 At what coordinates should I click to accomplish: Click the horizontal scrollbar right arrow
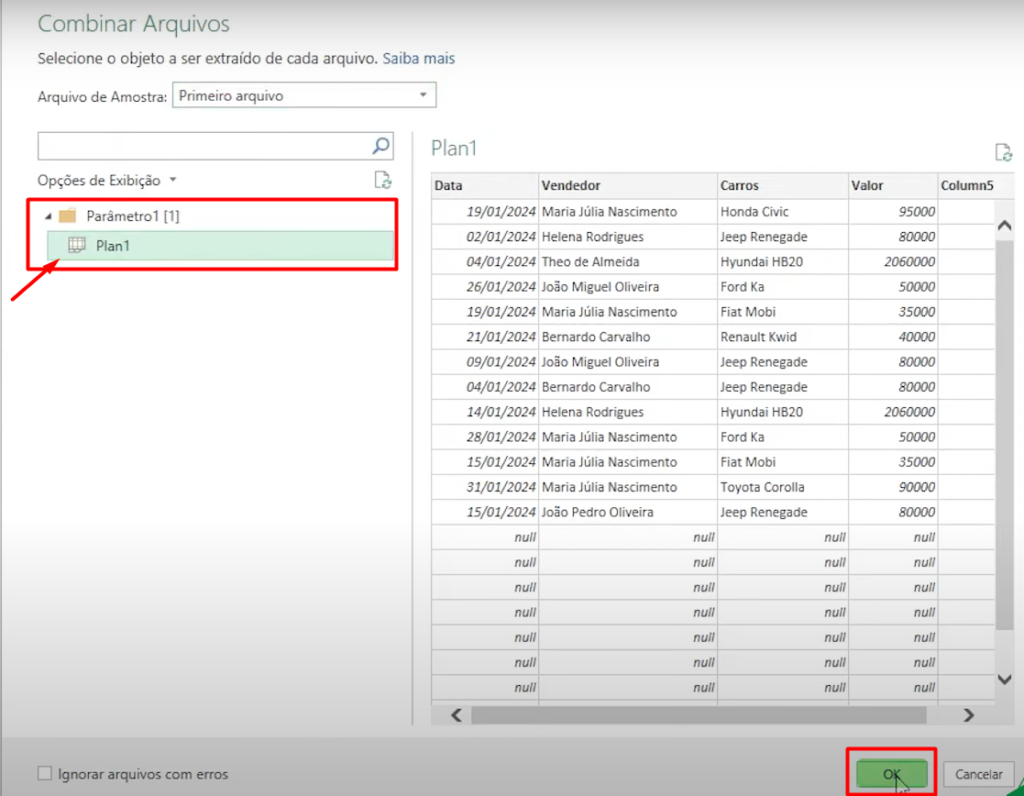967,715
